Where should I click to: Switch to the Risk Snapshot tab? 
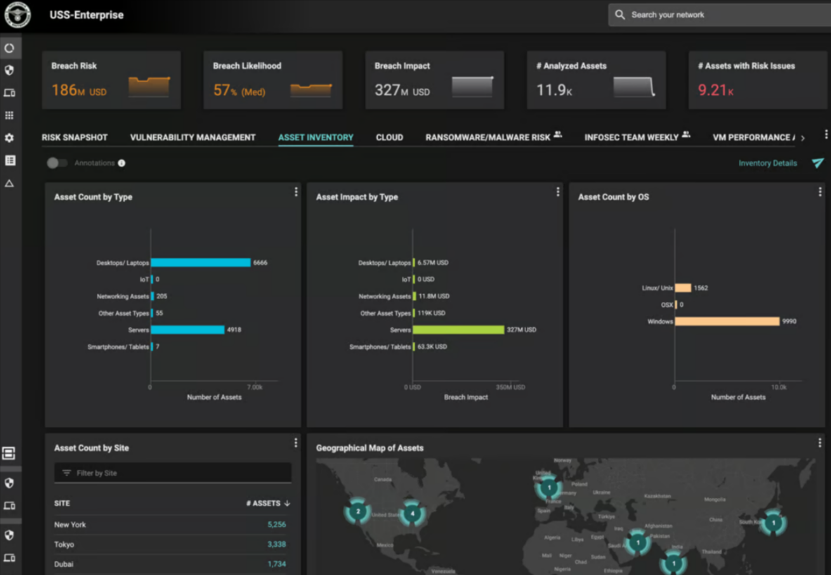coord(75,137)
